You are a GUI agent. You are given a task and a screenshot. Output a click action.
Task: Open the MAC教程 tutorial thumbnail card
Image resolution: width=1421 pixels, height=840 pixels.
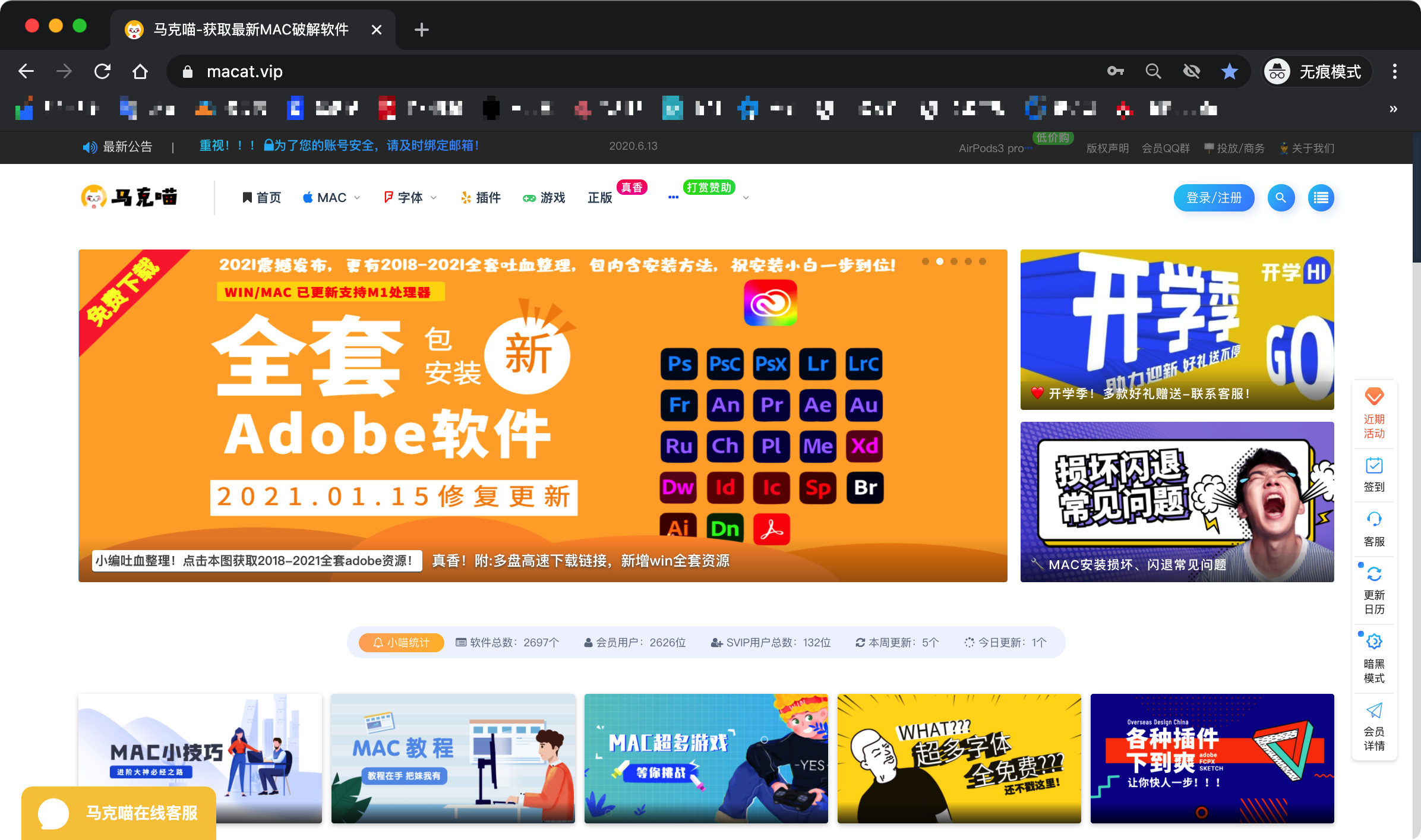point(453,757)
